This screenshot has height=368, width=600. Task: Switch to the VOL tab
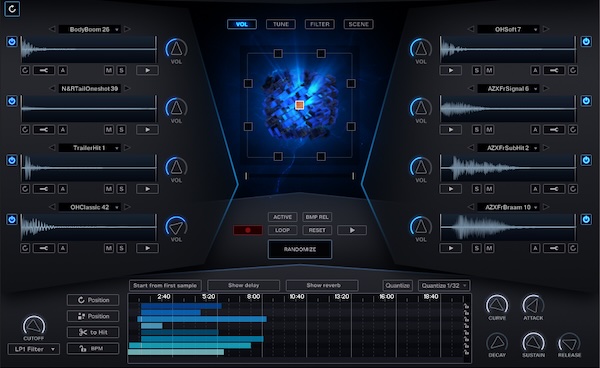coord(241,24)
